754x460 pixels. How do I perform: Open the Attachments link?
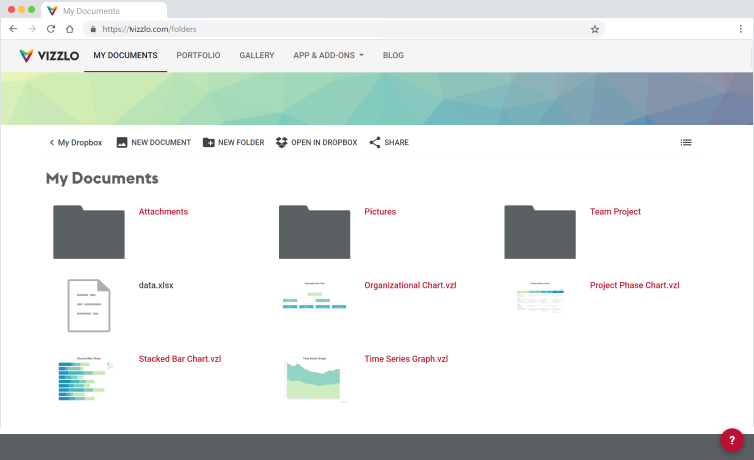[x=163, y=211]
